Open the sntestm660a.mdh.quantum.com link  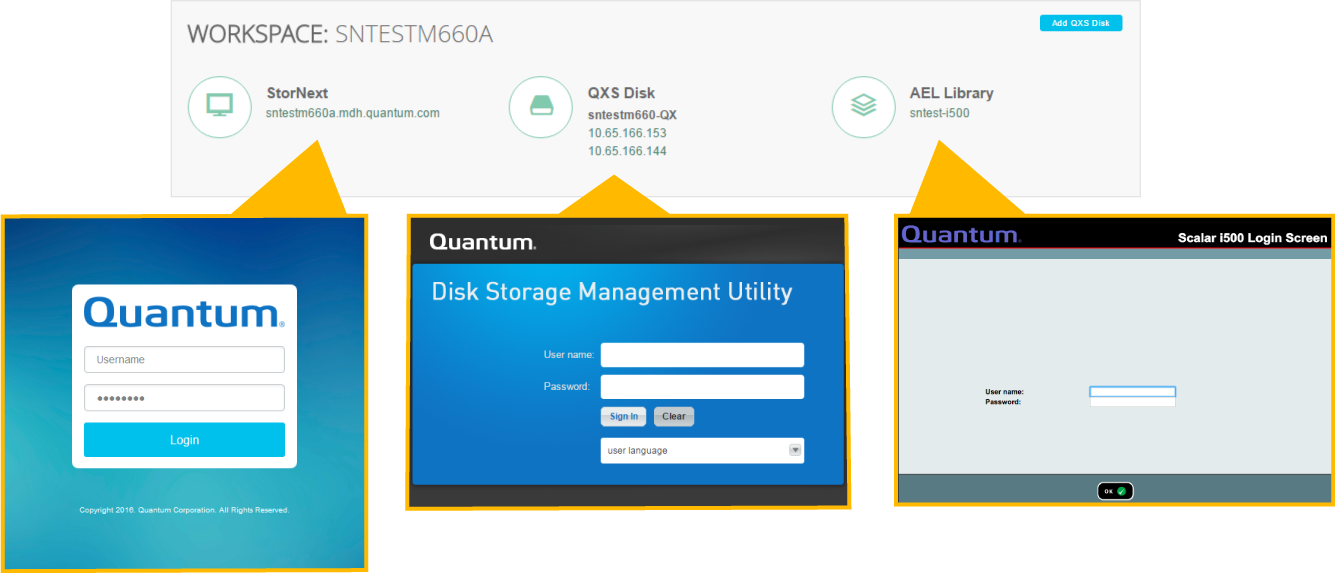353,113
